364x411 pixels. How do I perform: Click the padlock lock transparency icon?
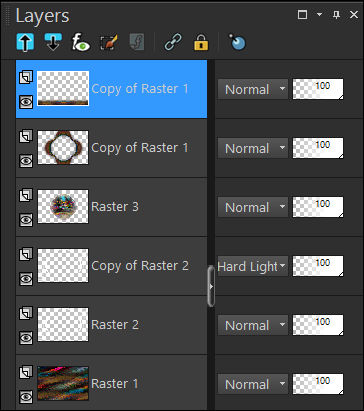[201, 42]
